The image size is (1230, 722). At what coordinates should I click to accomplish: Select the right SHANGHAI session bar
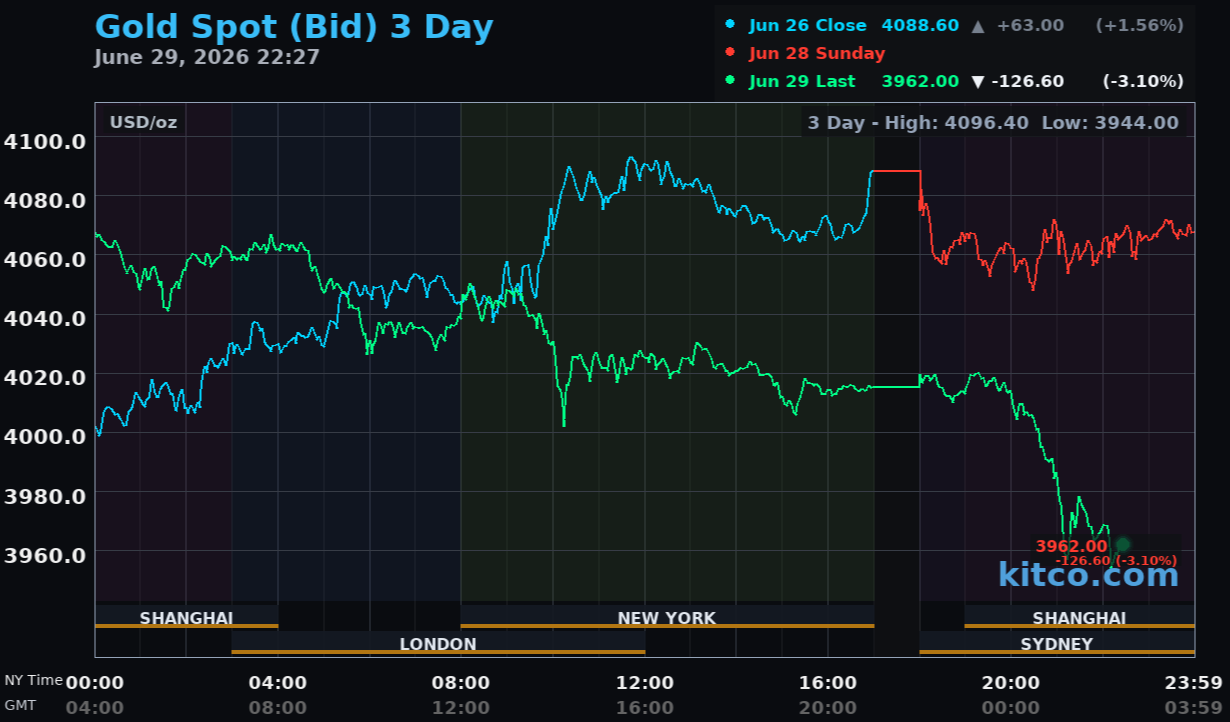click(1080, 617)
